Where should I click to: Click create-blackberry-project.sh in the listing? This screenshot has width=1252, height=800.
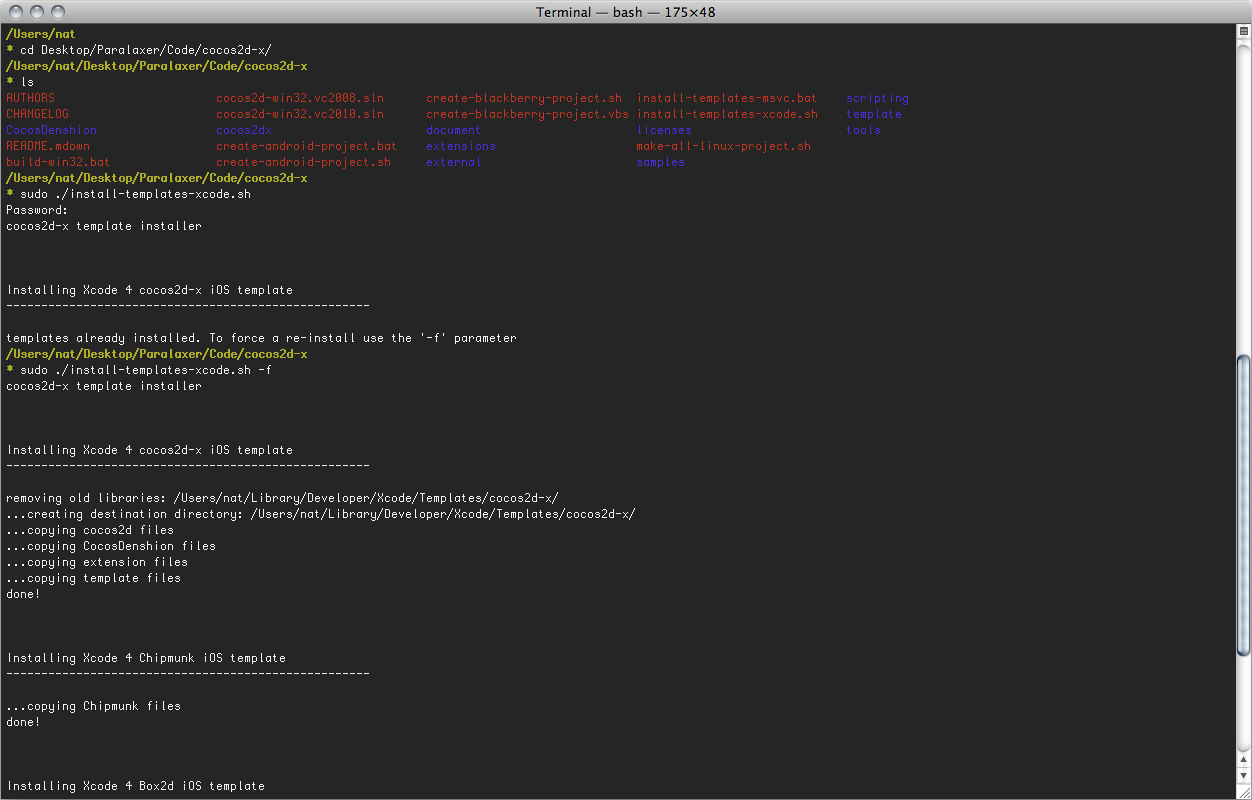click(x=524, y=98)
